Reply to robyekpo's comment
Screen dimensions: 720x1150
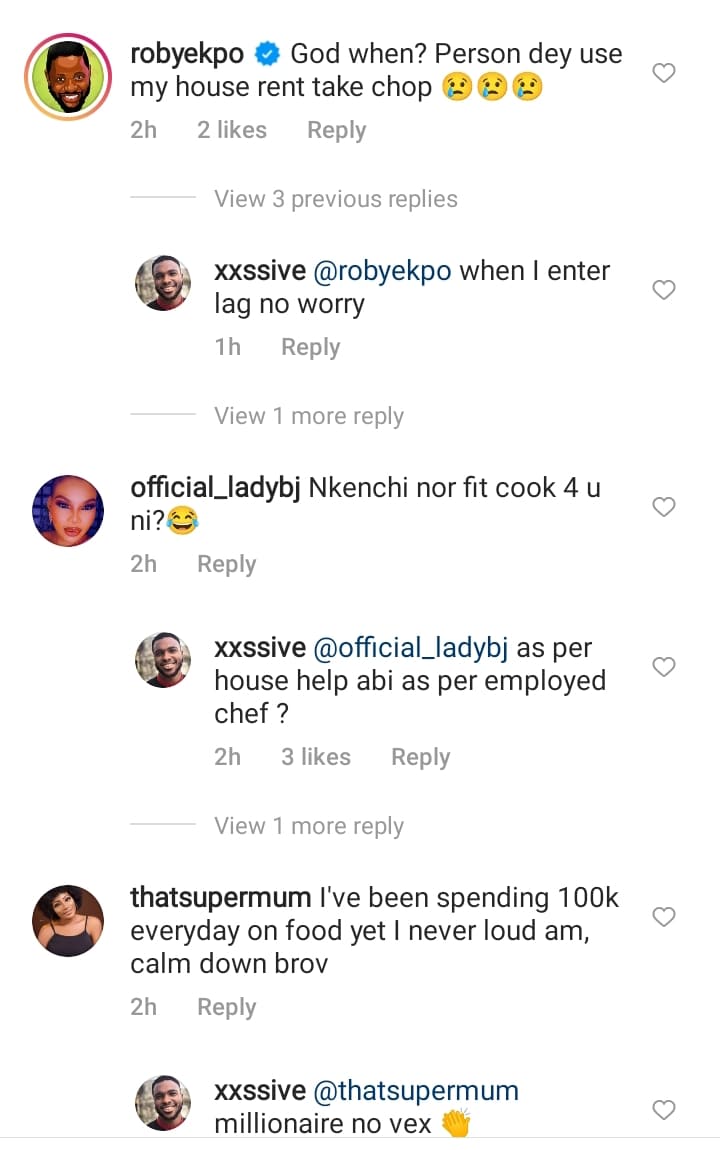(336, 130)
